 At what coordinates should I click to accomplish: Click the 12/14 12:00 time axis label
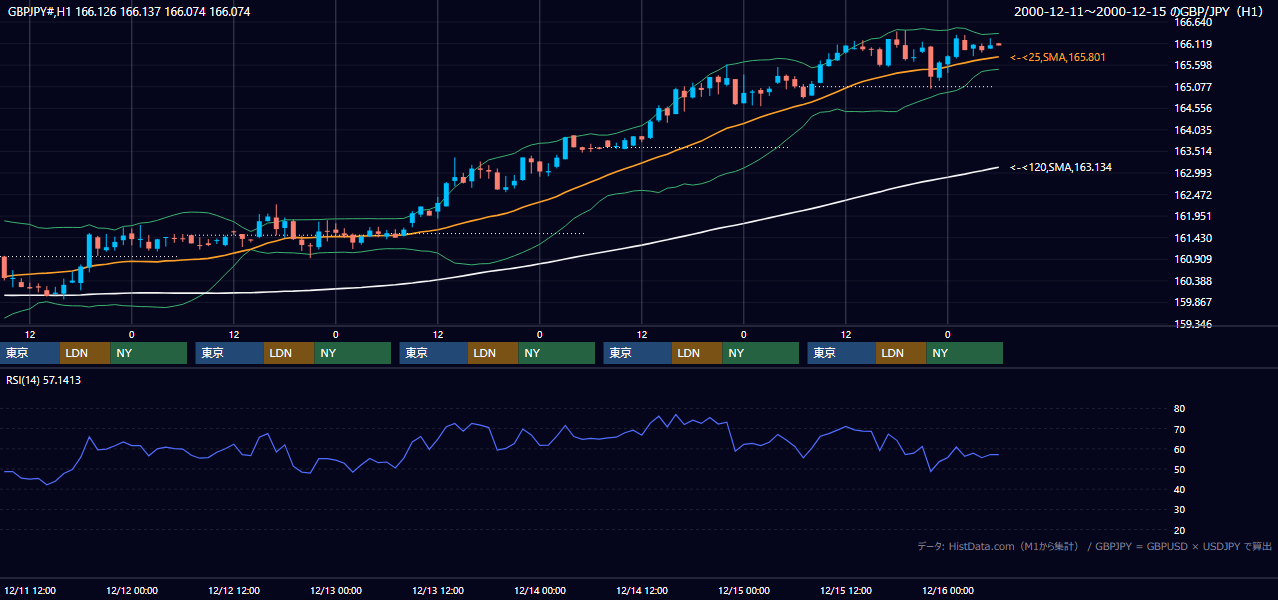point(642,590)
